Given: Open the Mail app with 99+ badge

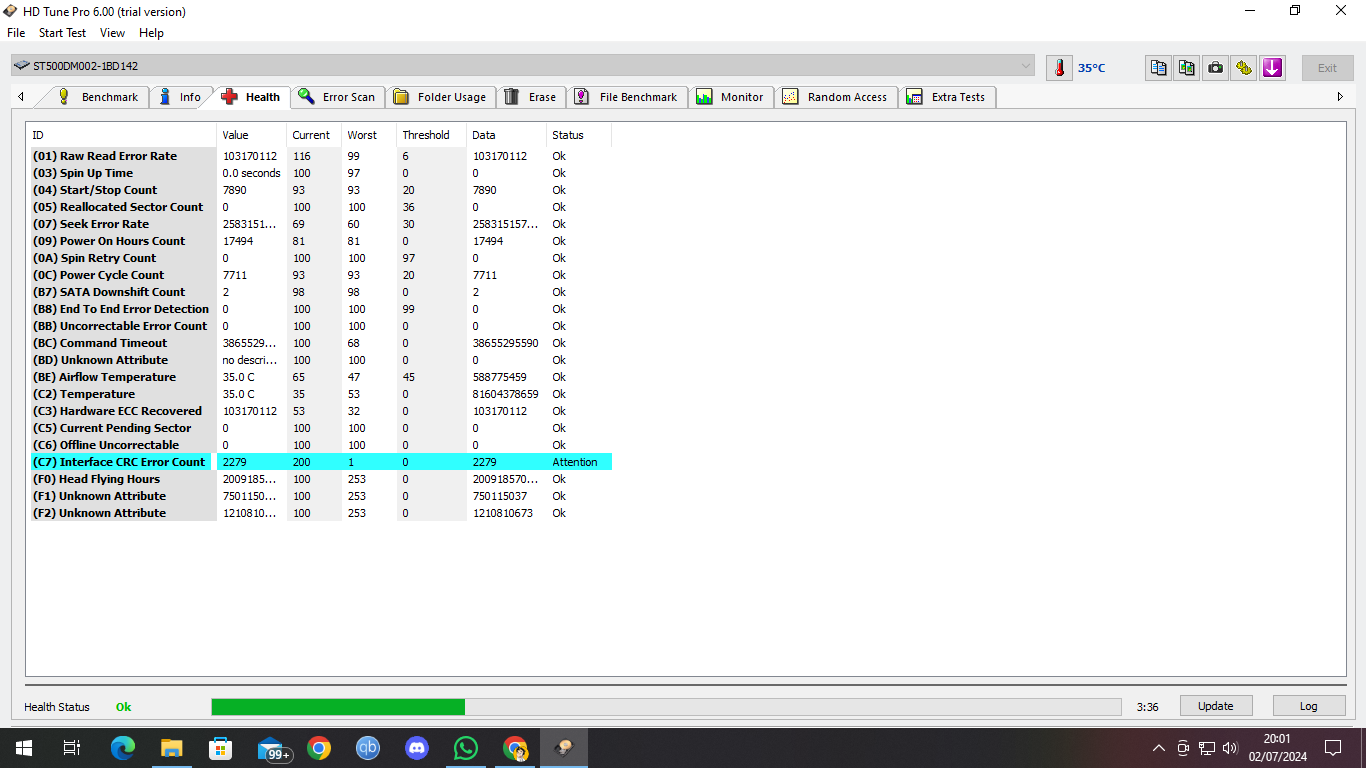Looking at the screenshot, I should 273,748.
